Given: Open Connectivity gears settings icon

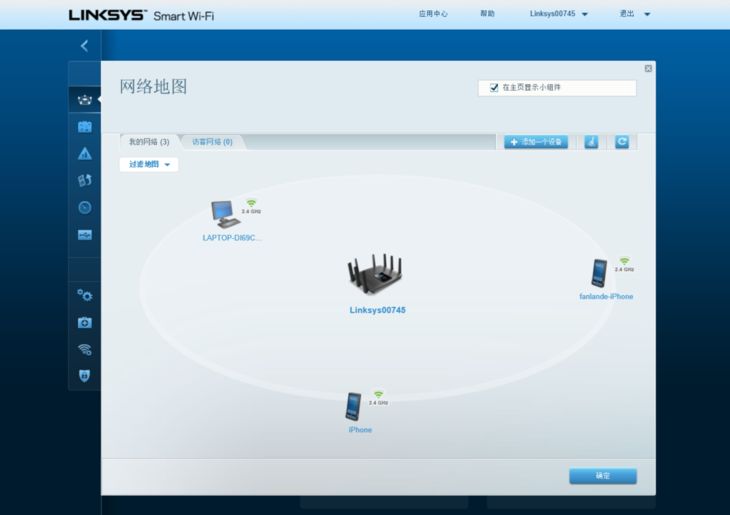Looking at the screenshot, I should [85, 295].
